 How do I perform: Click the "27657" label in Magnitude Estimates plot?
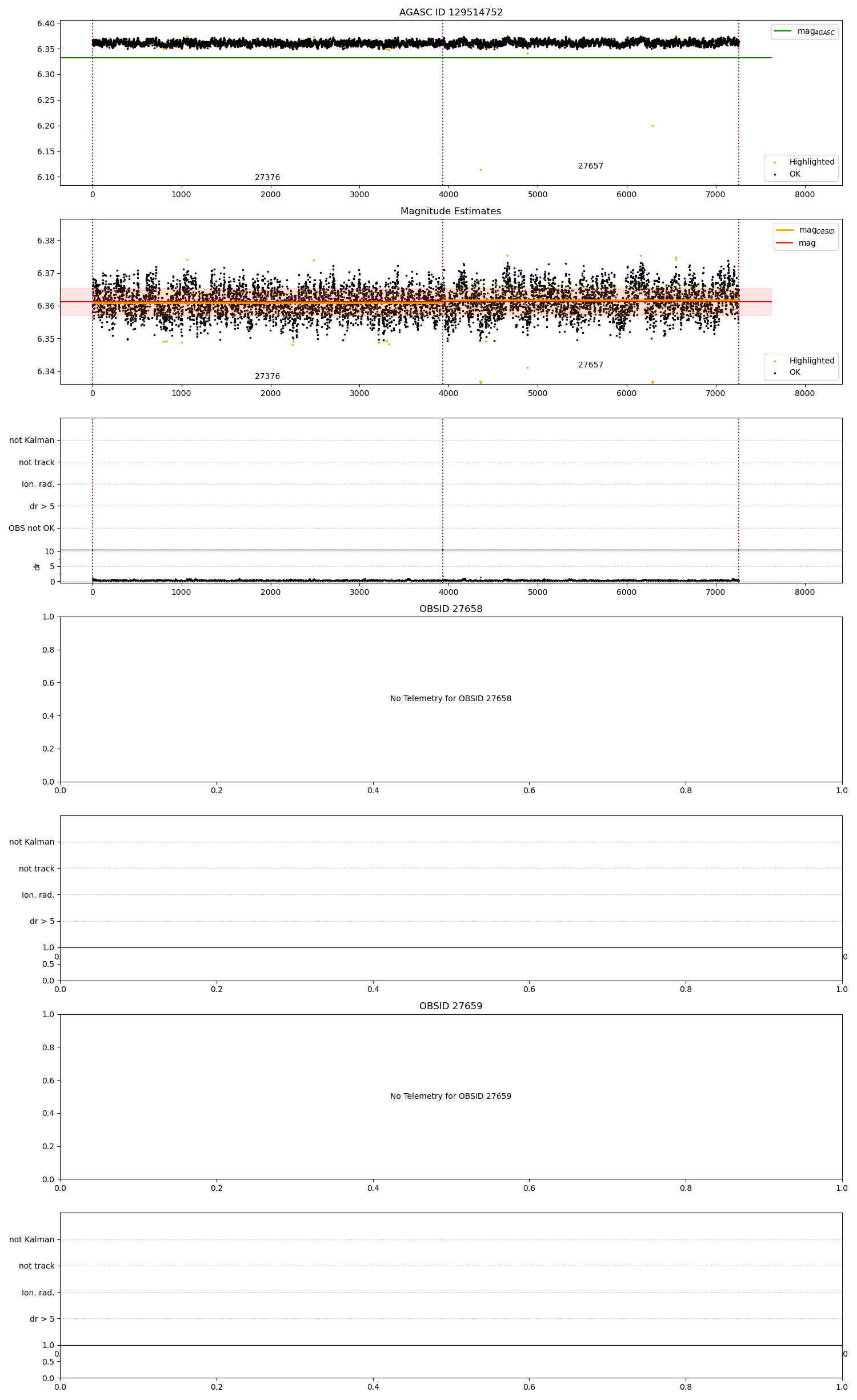pos(591,365)
